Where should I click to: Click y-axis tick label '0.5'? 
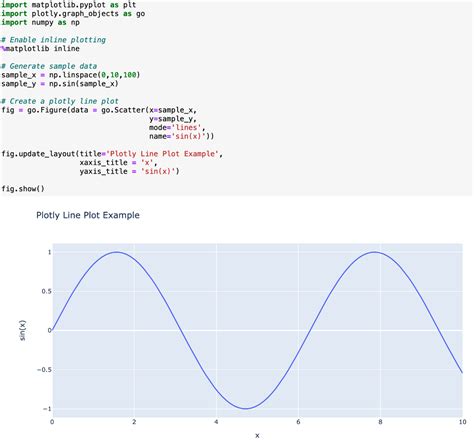point(47,291)
